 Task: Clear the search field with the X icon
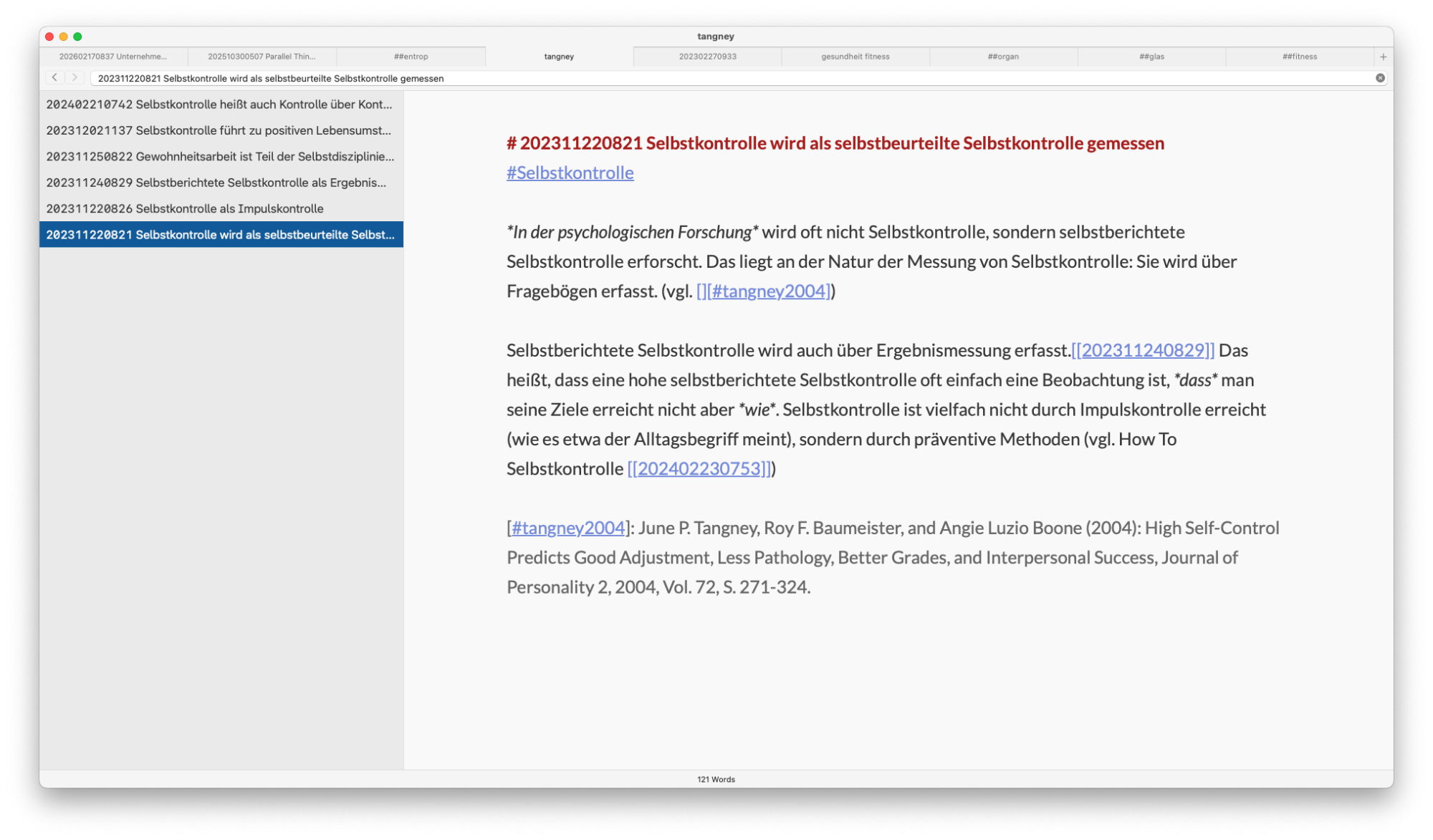(1380, 78)
